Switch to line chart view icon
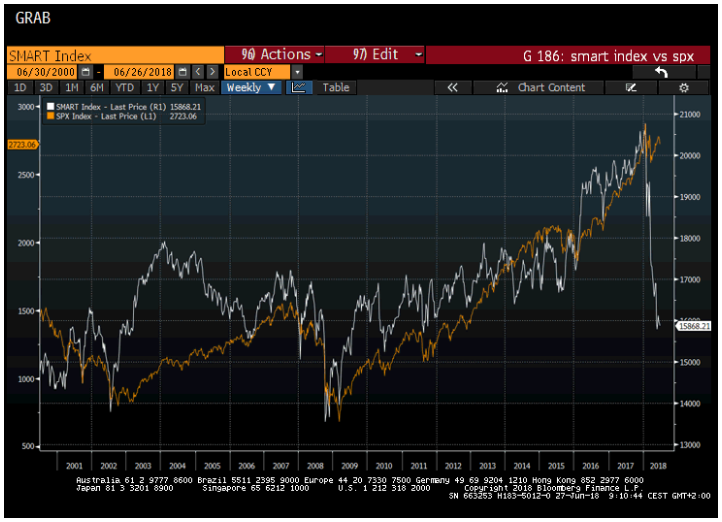Image resolution: width=722 pixels, height=522 pixels. [x=299, y=87]
